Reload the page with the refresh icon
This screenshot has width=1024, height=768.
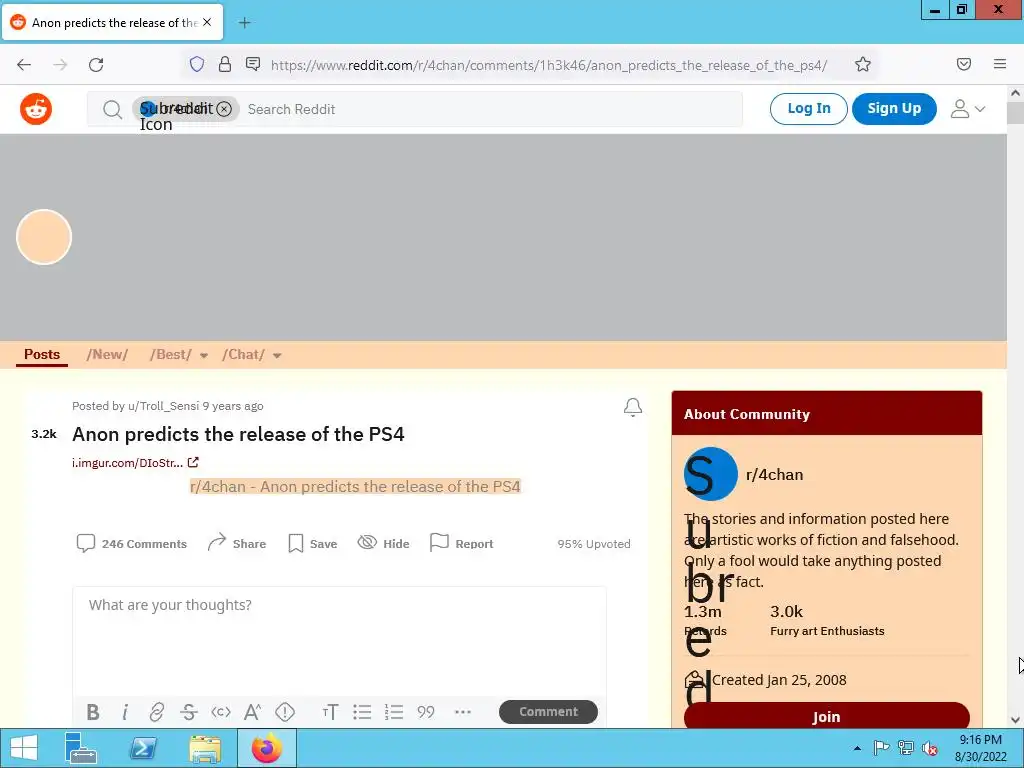coord(96,65)
